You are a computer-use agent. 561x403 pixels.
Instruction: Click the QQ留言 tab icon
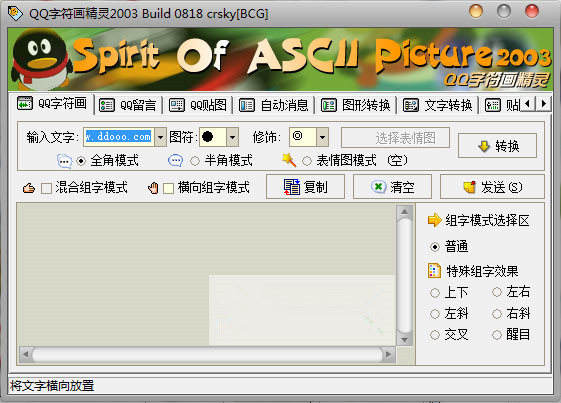[x=107, y=105]
